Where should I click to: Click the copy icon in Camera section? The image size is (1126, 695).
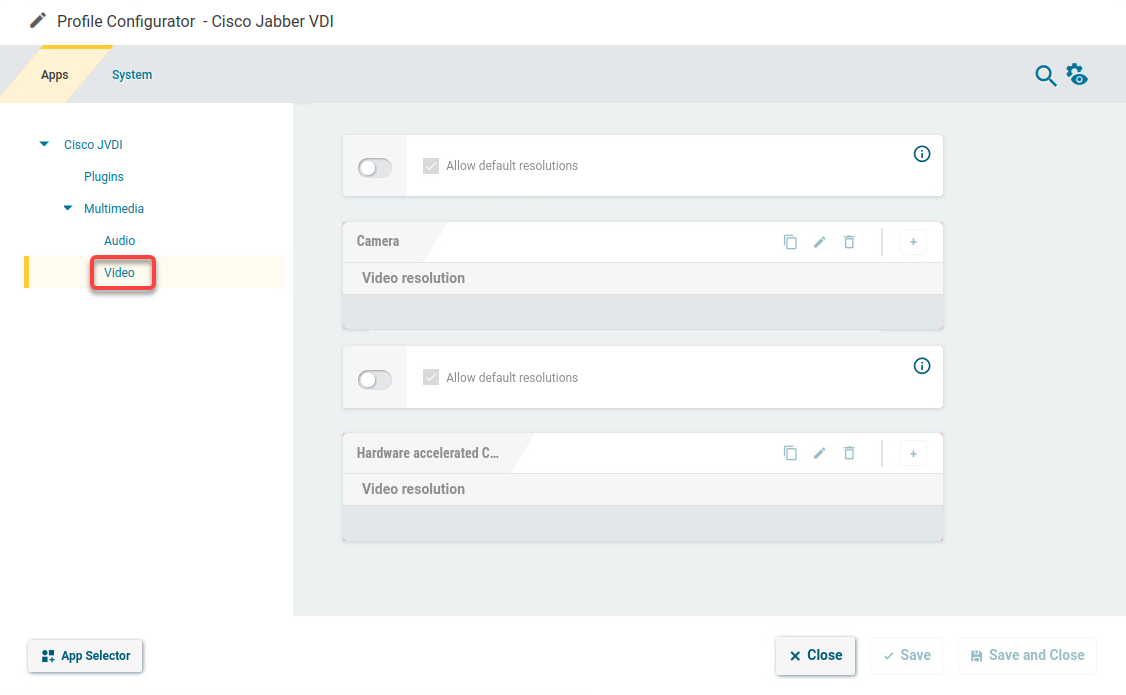(790, 242)
